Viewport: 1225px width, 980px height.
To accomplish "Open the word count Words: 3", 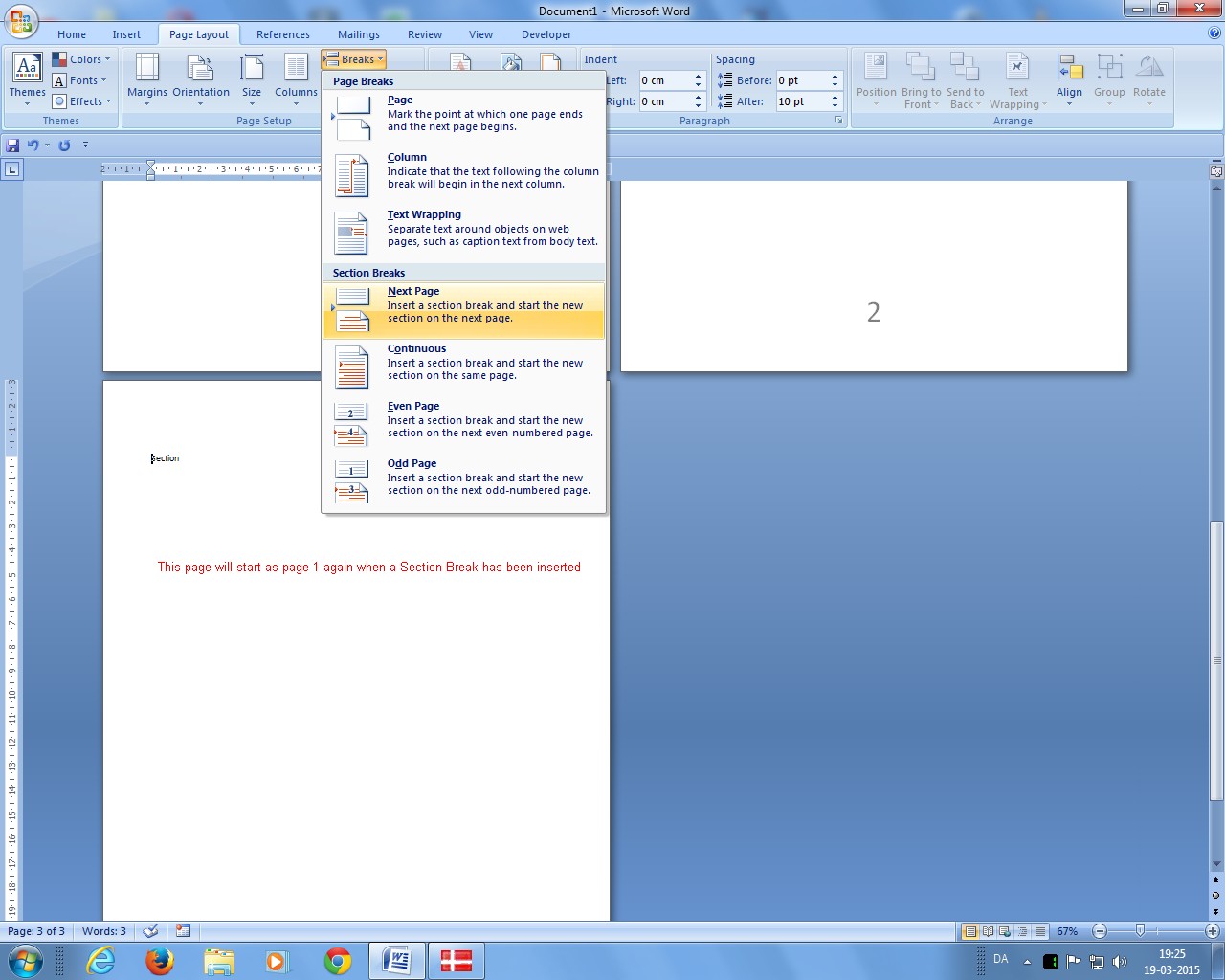I will click(x=103, y=931).
